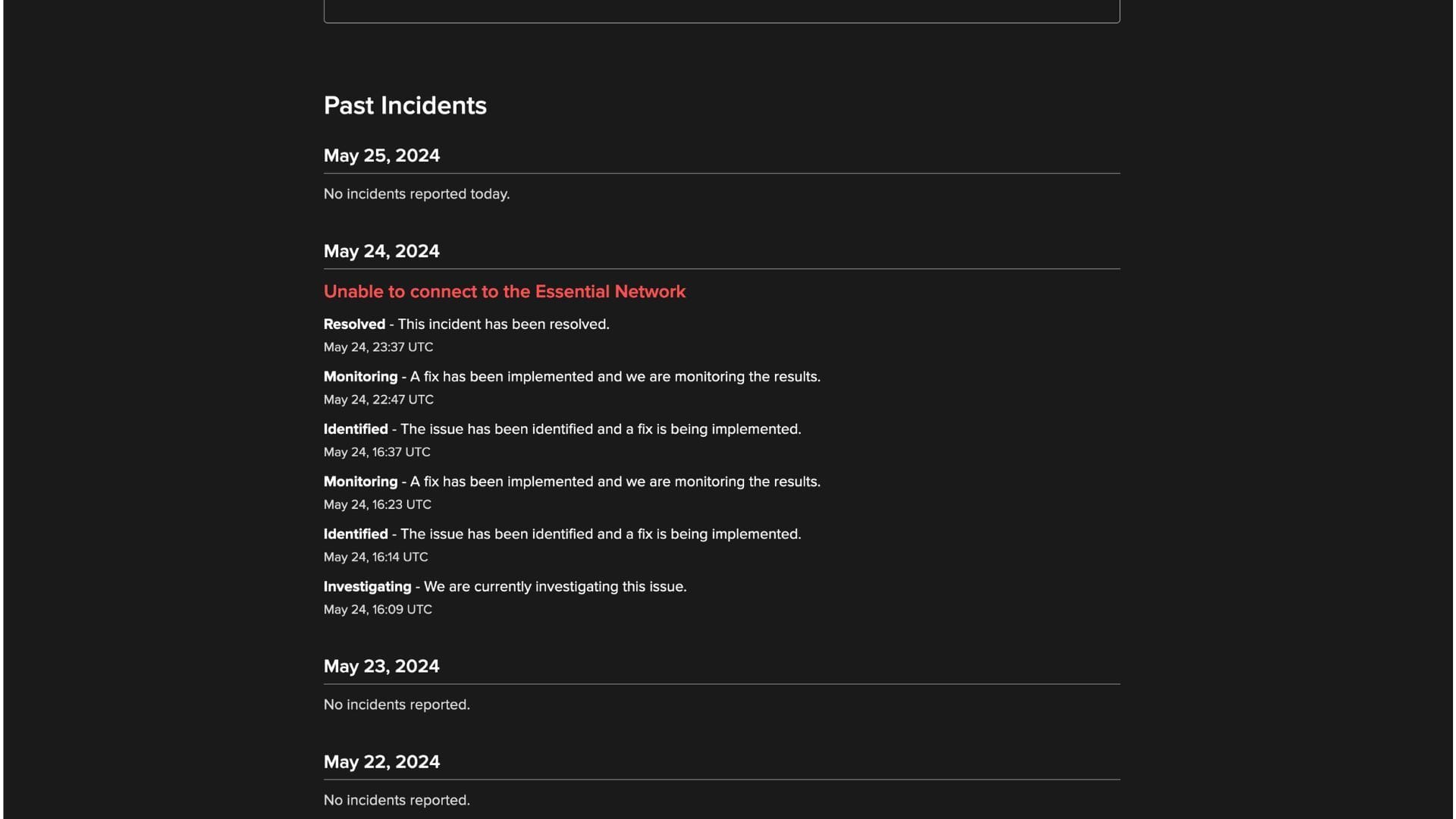Click the Past Incidents heading
This screenshot has width=1456, height=819.
point(405,105)
